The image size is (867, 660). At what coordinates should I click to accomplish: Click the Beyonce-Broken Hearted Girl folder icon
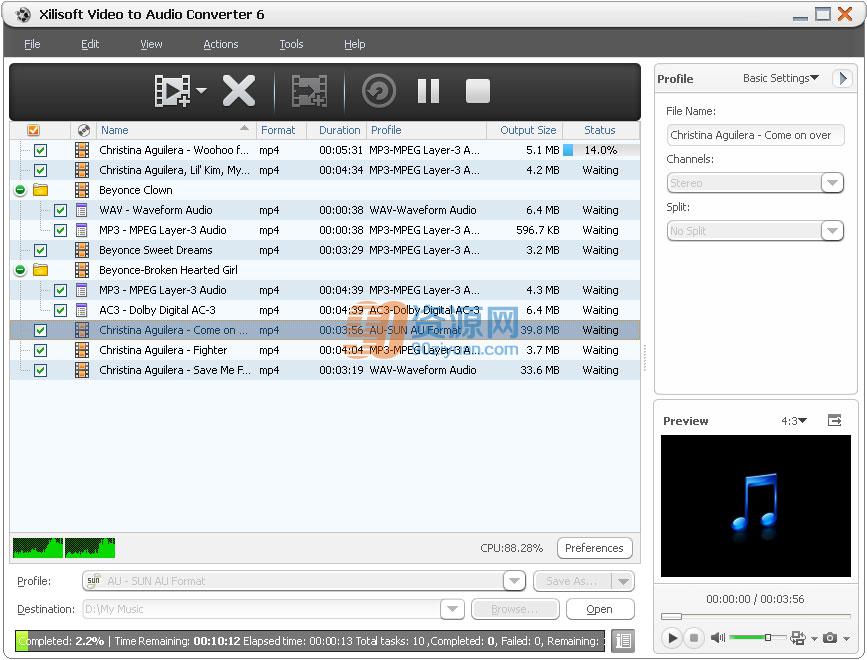click(x=40, y=270)
